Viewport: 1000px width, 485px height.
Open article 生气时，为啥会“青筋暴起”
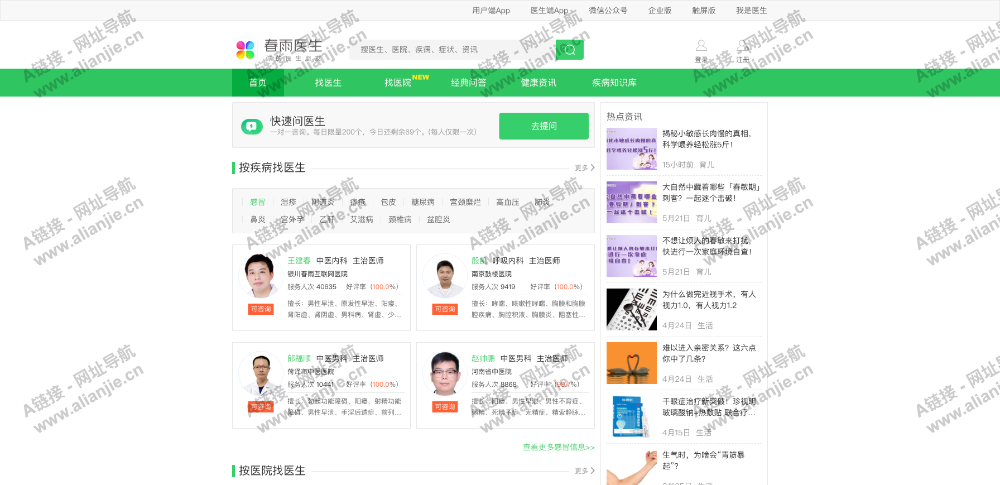[703, 461]
